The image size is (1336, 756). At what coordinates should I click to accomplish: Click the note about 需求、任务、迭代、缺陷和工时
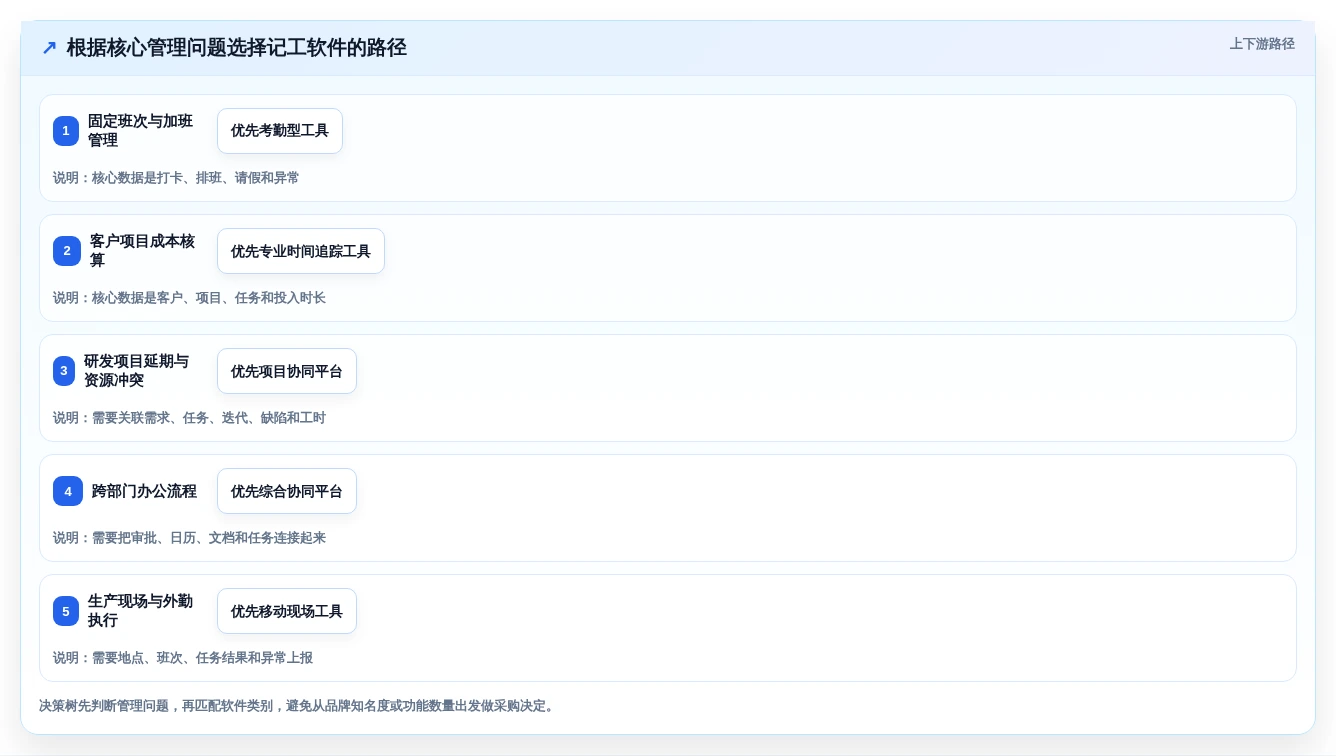click(x=189, y=418)
